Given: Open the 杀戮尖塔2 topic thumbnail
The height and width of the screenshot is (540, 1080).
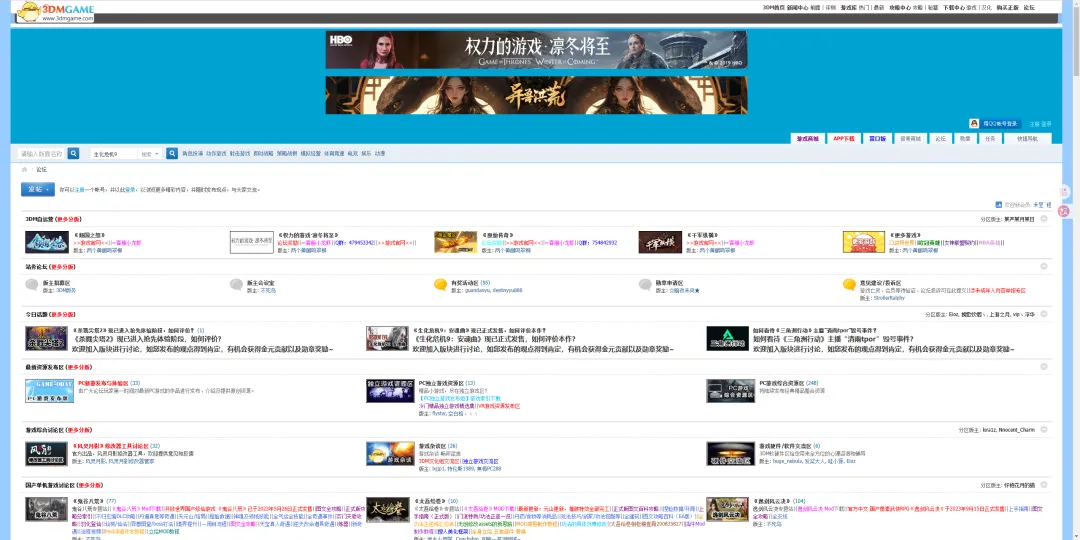Looking at the screenshot, I should pos(46,338).
